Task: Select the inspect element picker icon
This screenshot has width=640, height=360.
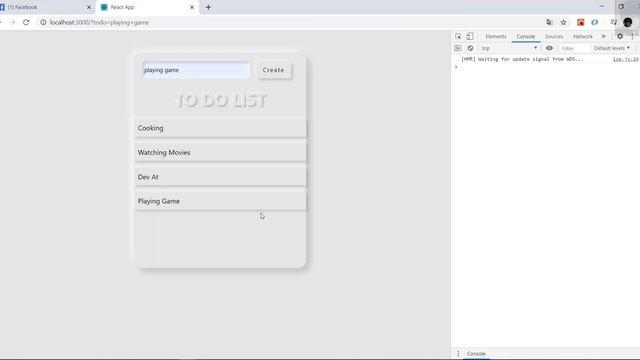Action: point(458,36)
